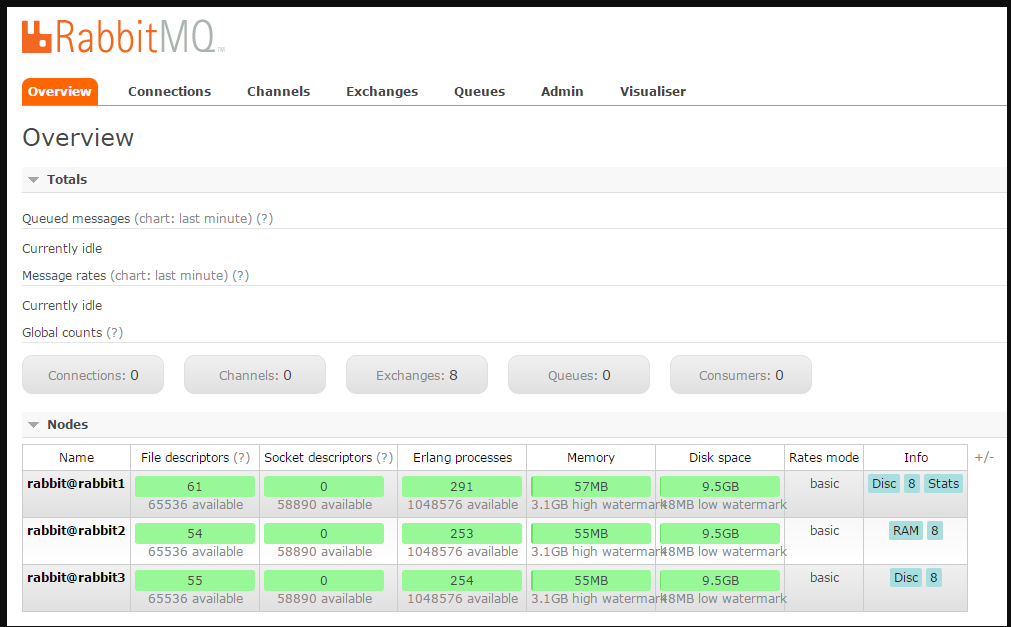Change chart range for Queued messages

[x=193, y=219]
